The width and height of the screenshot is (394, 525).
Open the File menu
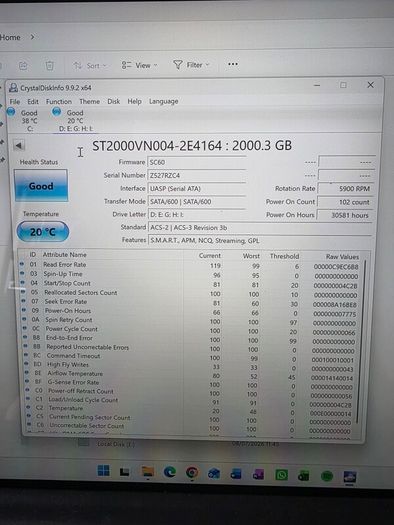click(x=15, y=101)
